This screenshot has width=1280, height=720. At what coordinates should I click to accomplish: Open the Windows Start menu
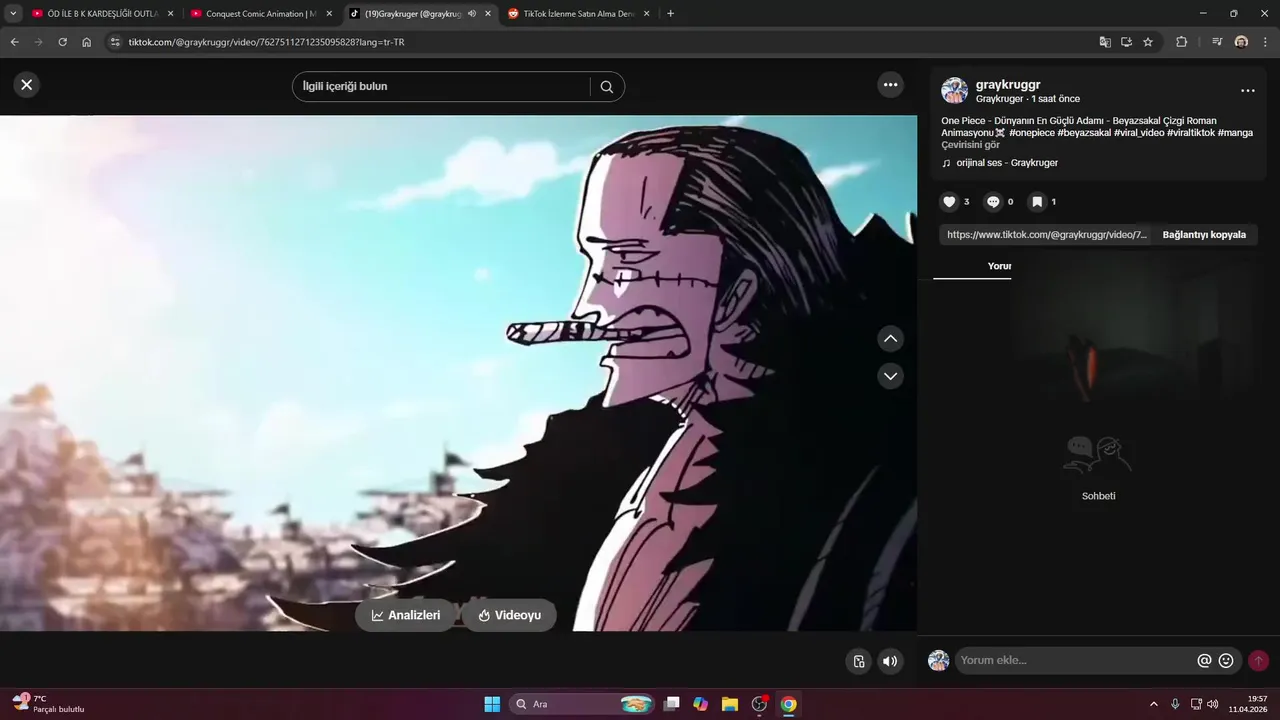(x=492, y=704)
